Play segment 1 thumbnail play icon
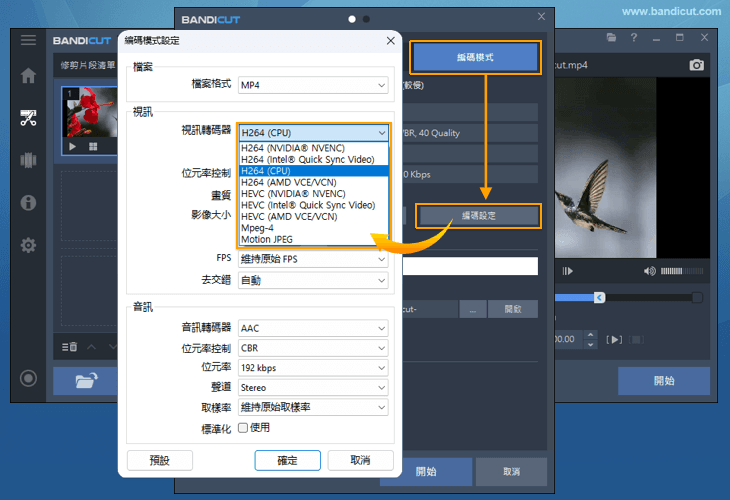Image resolution: width=730 pixels, height=500 pixels. click(x=73, y=147)
